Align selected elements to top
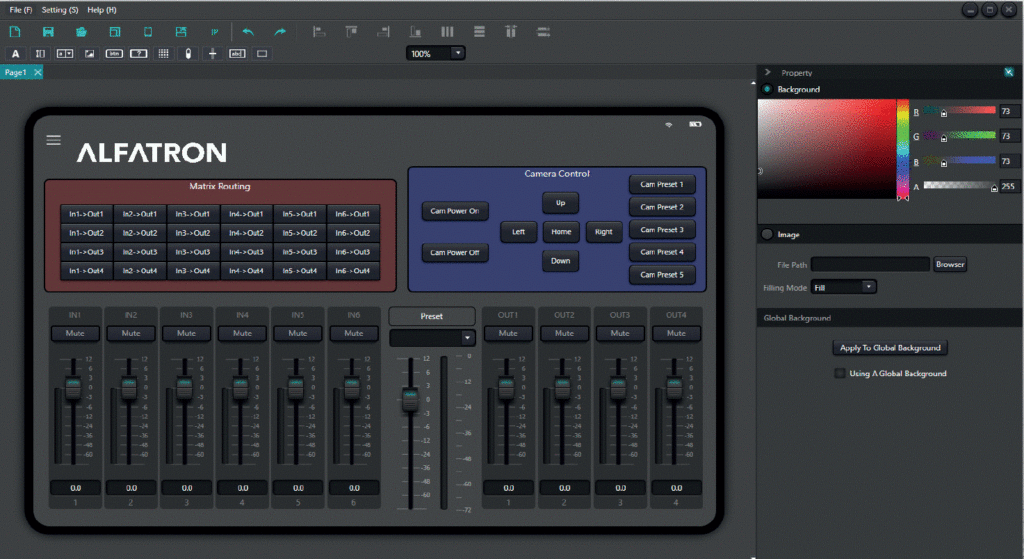The image size is (1024, 559). click(351, 31)
